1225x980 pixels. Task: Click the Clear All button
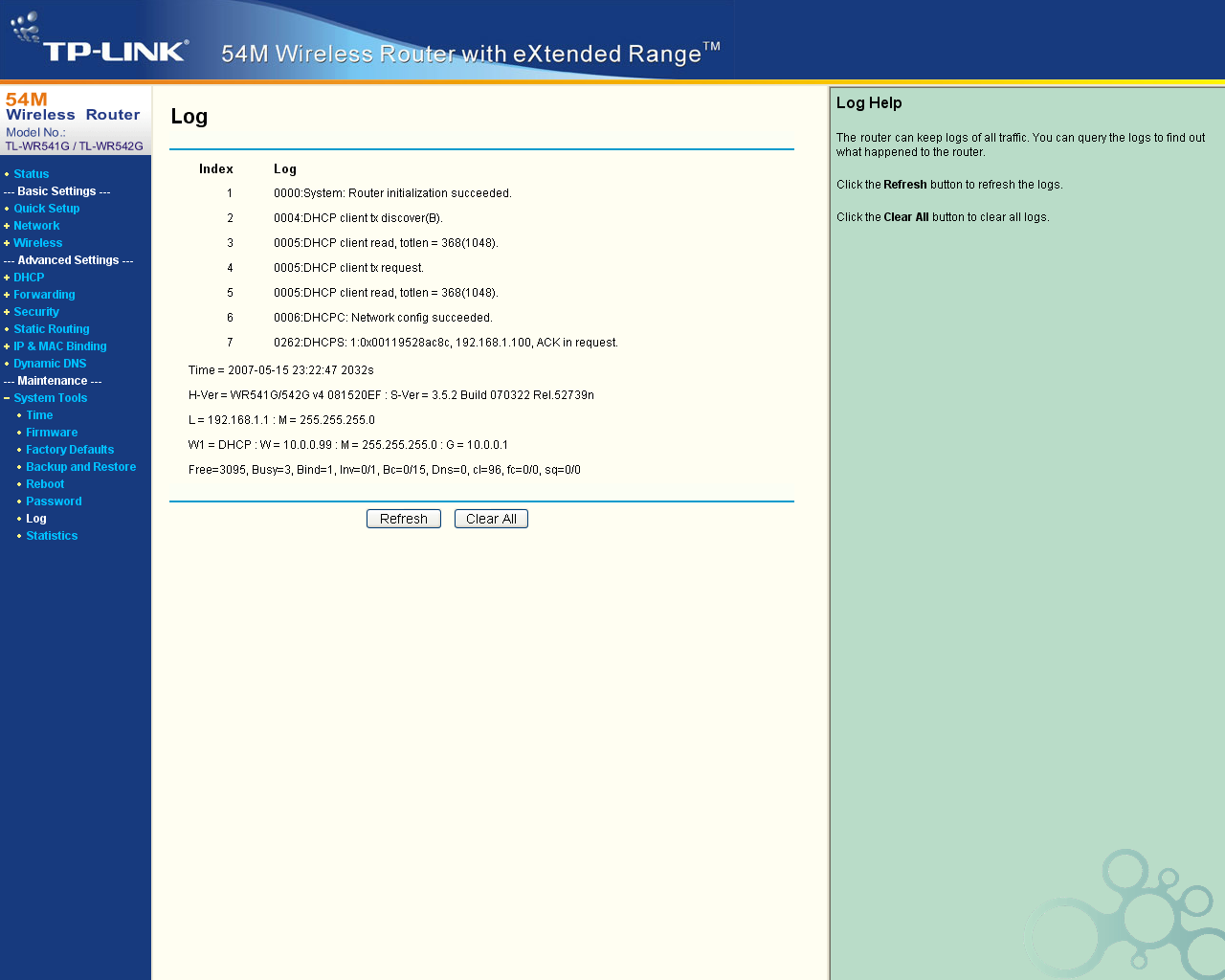point(491,519)
